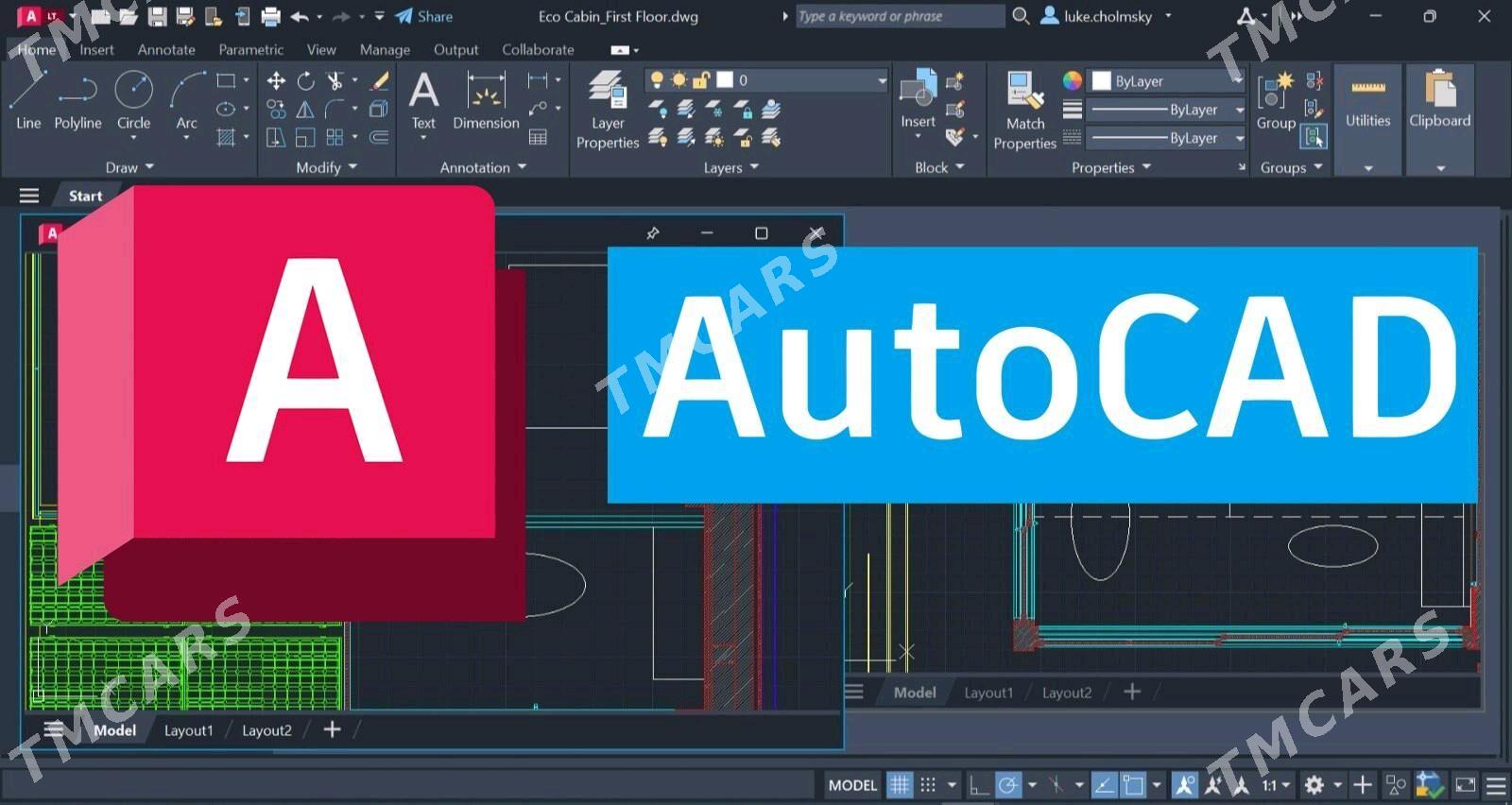Click the Share button
Image resolution: width=1512 pixels, height=805 pixels.
(424, 16)
